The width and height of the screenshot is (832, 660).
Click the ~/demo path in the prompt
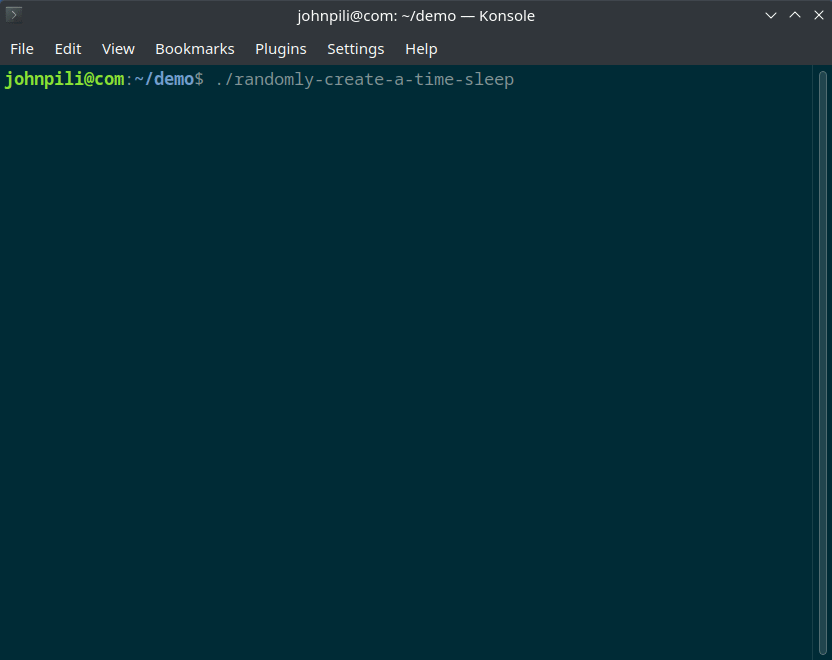pos(160,79)
